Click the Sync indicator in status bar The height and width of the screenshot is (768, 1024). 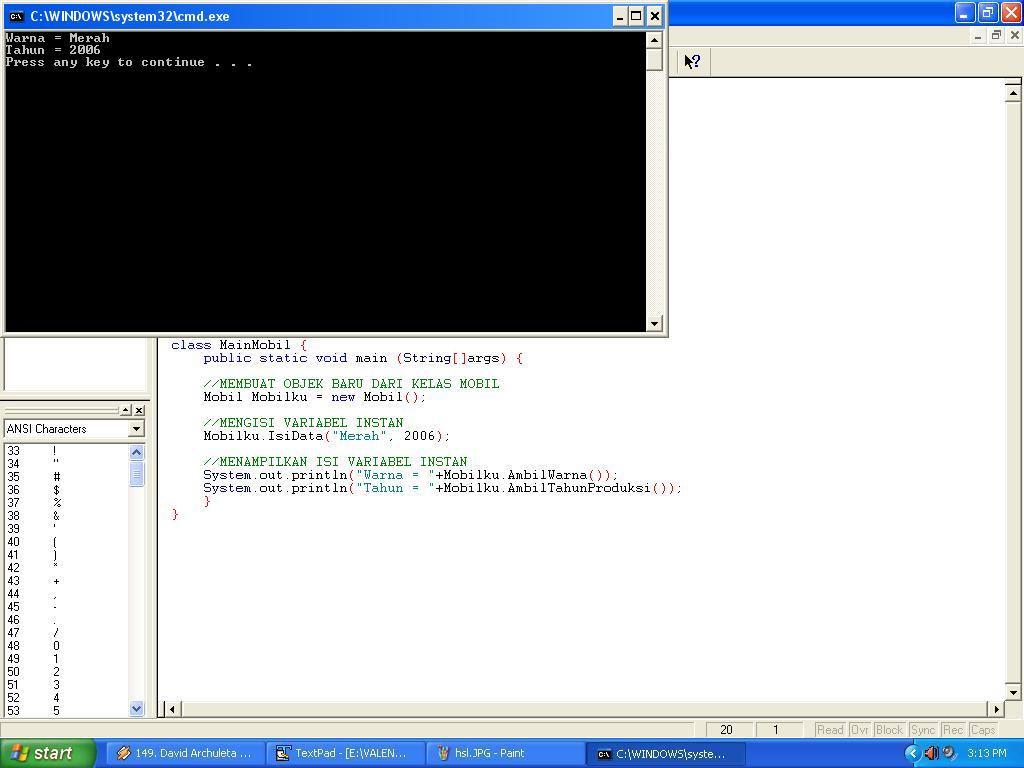[923, 730]
